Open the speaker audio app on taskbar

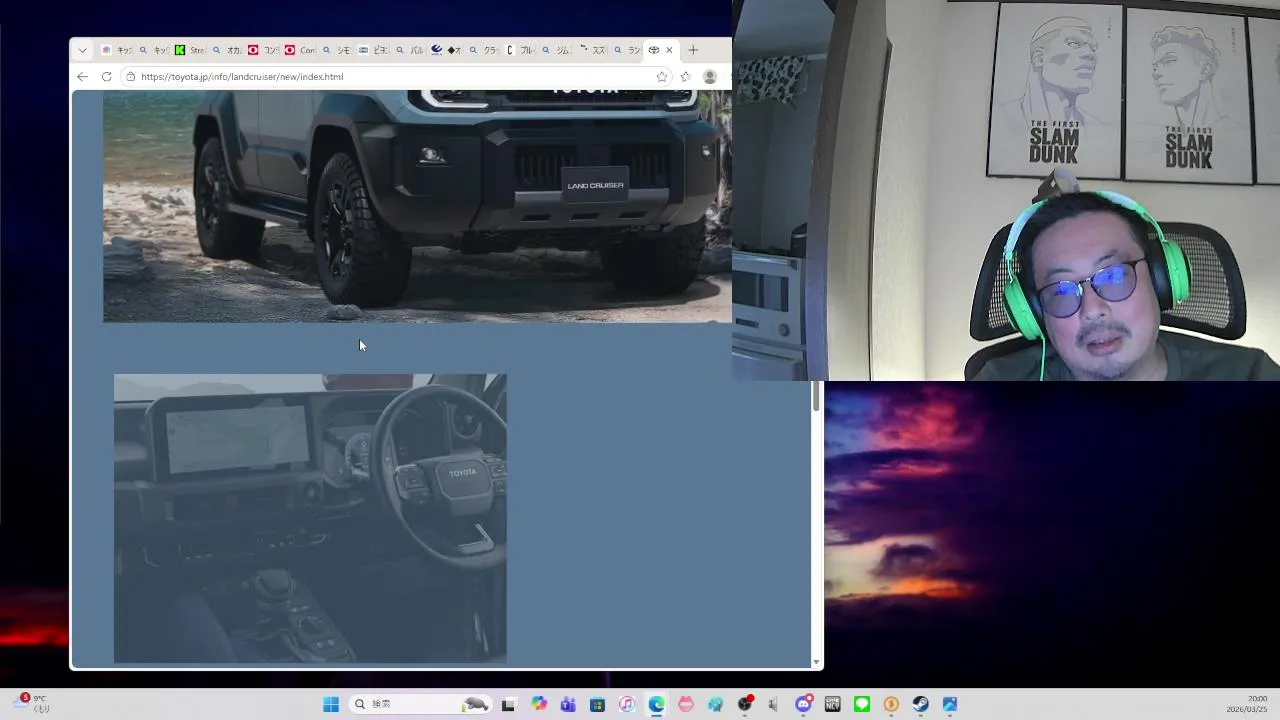point(773,704)
